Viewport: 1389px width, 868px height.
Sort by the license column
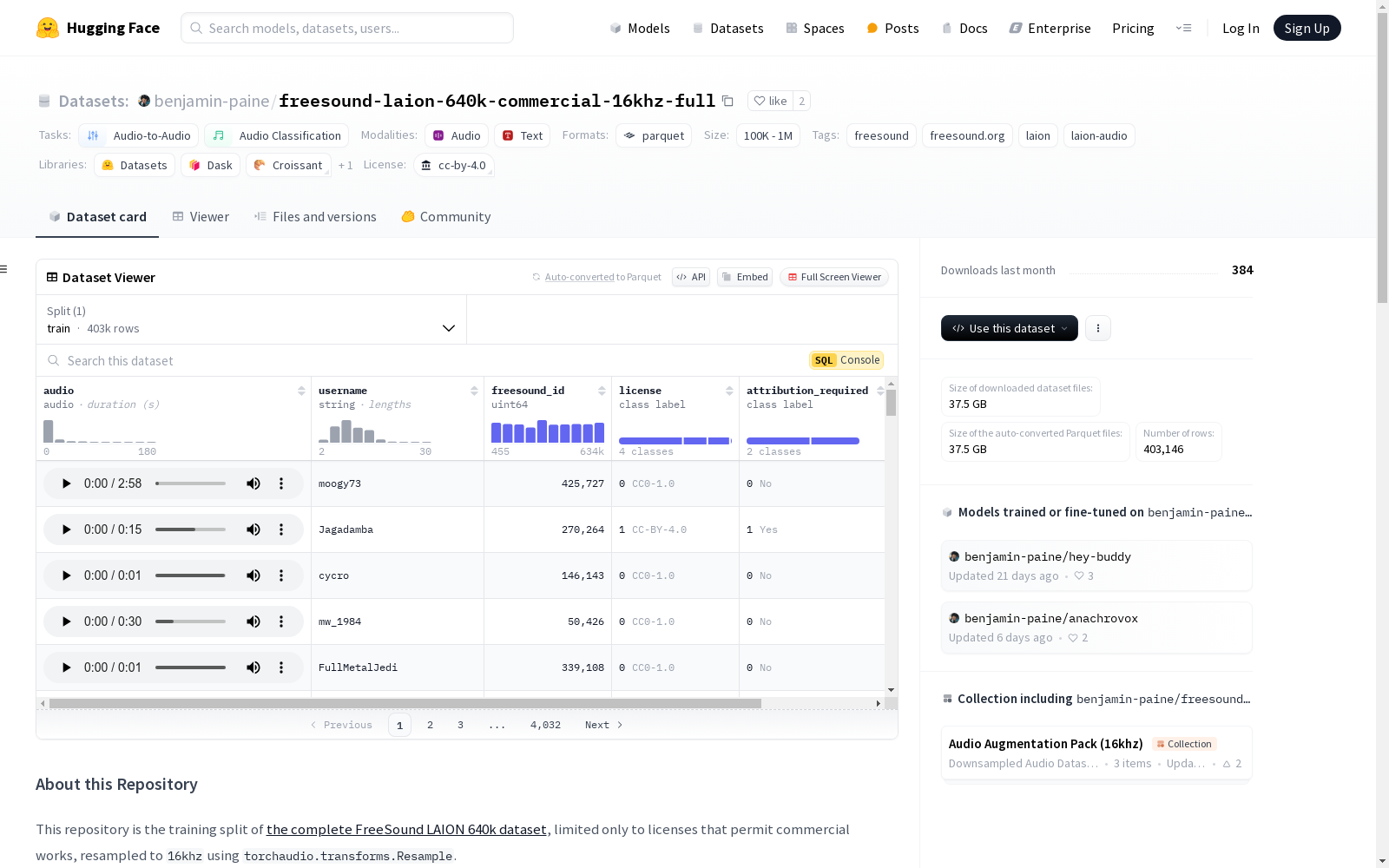click(x=729, y=391)
